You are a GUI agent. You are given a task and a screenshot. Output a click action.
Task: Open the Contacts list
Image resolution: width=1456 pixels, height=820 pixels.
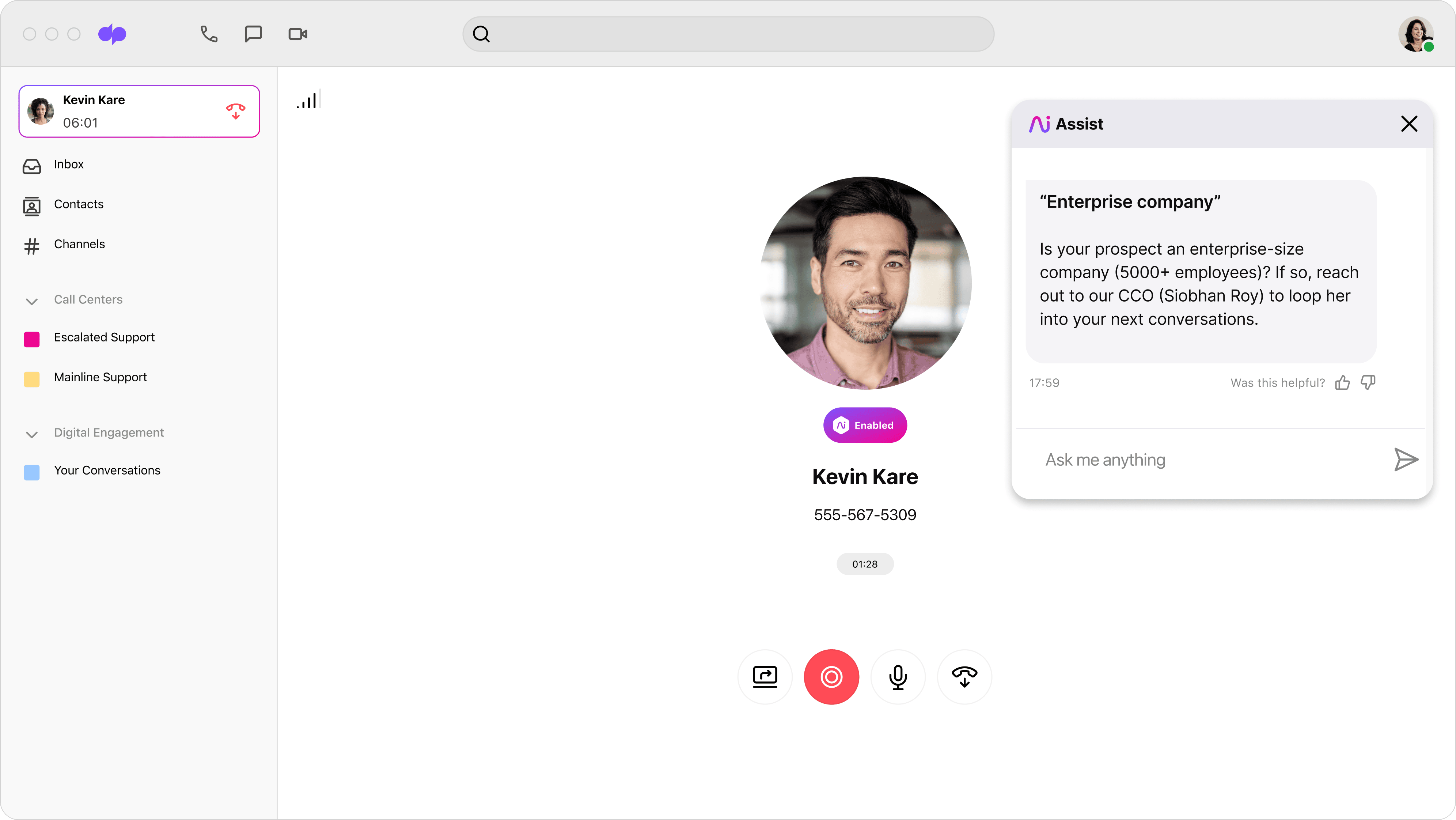pos(79,205)
